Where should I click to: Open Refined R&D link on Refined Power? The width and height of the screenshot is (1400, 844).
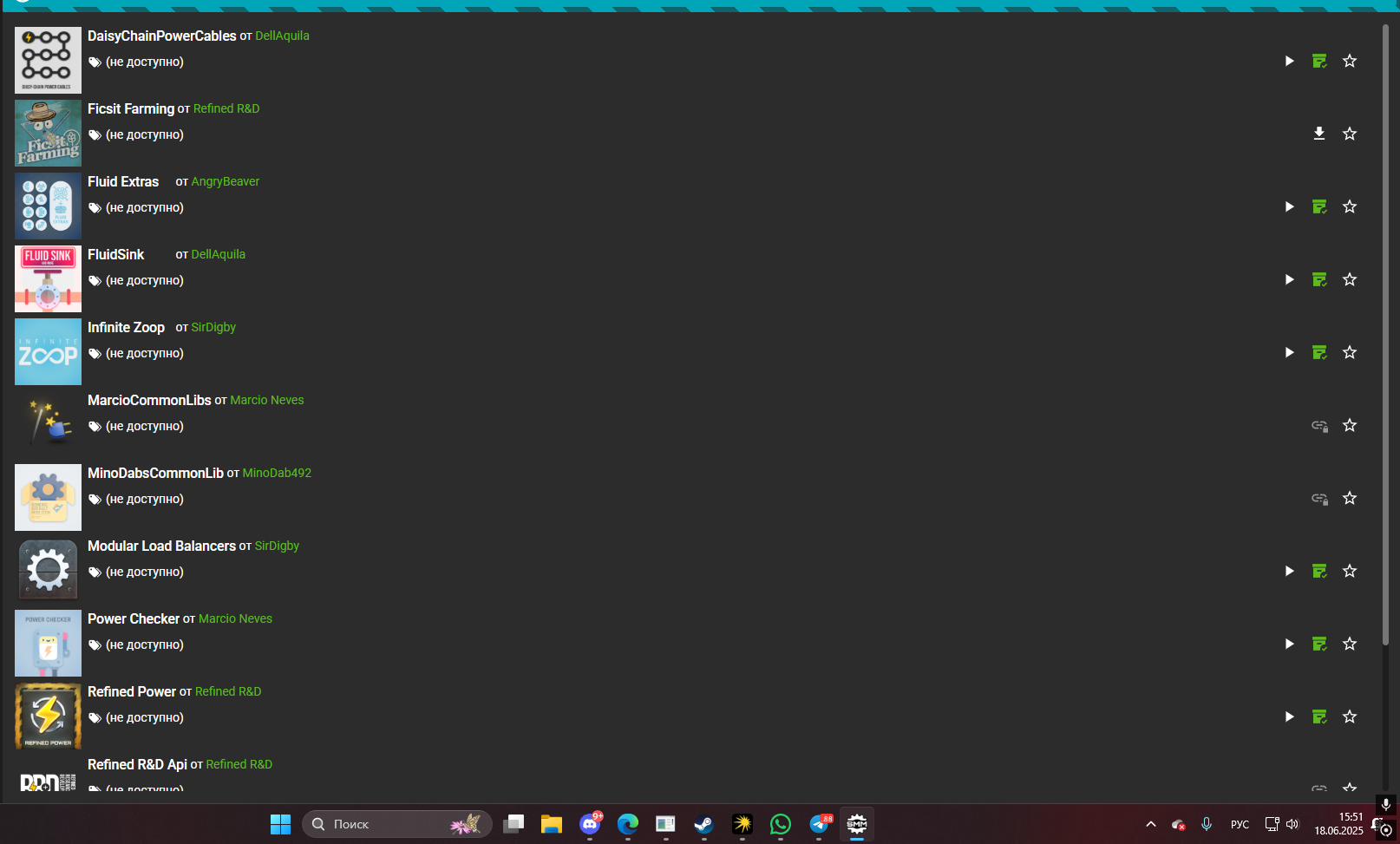228,691
